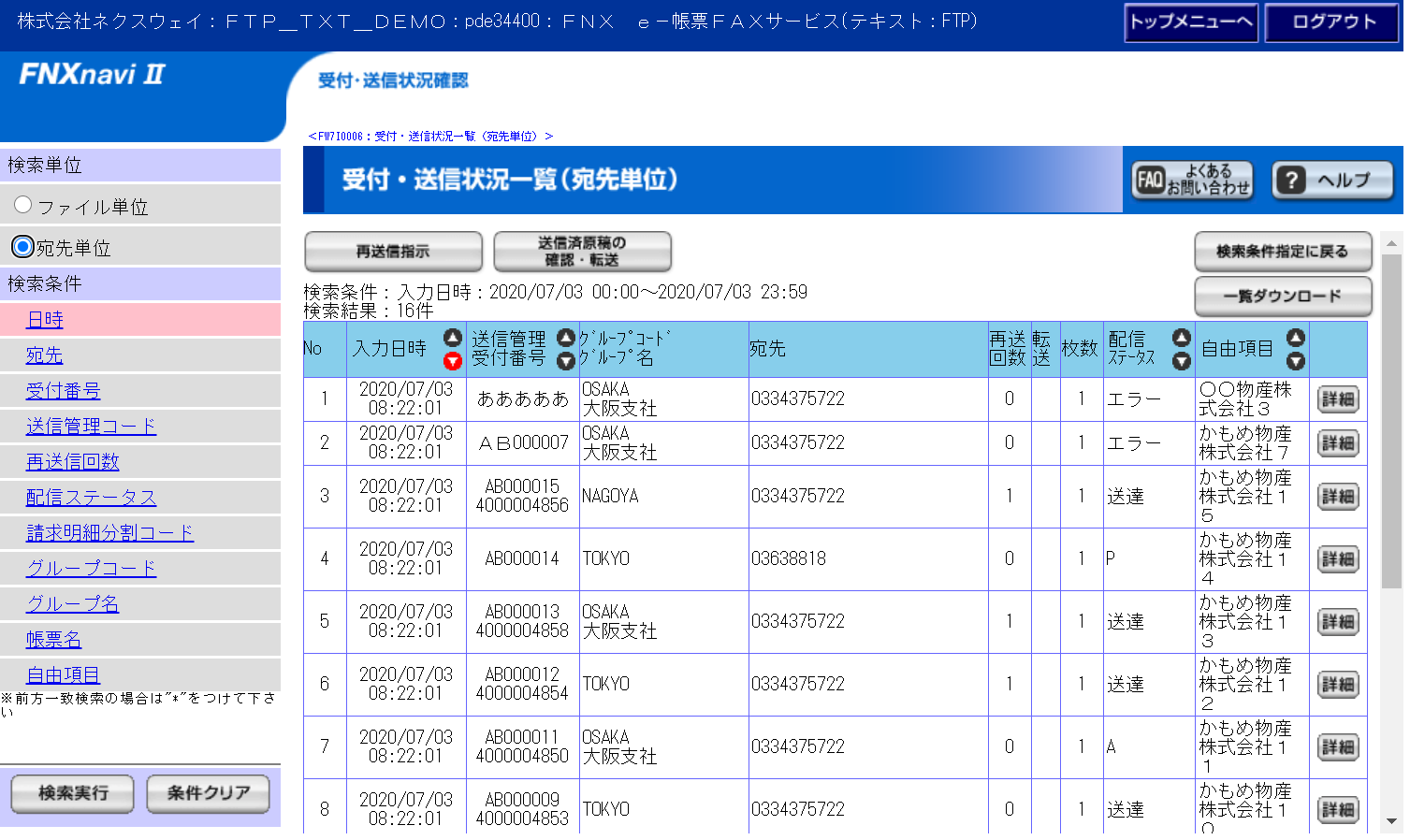Open 詳細 for row 6 AB000012

click(1338, 685)
